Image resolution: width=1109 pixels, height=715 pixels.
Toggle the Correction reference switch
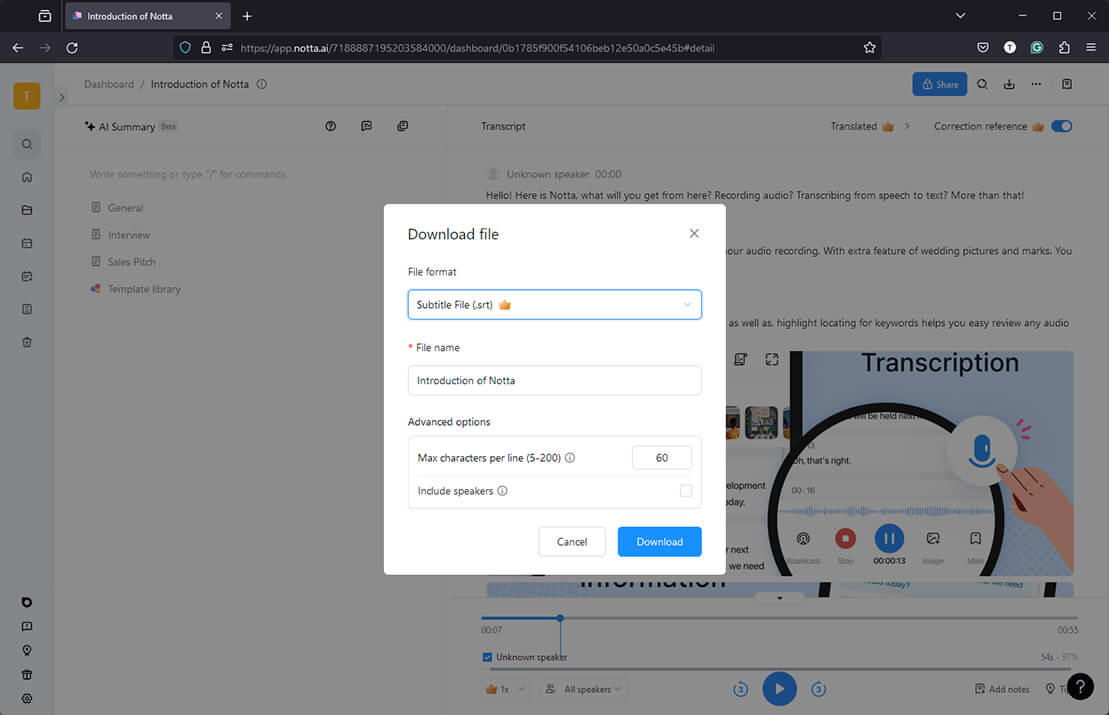[x=1061, y=127]
